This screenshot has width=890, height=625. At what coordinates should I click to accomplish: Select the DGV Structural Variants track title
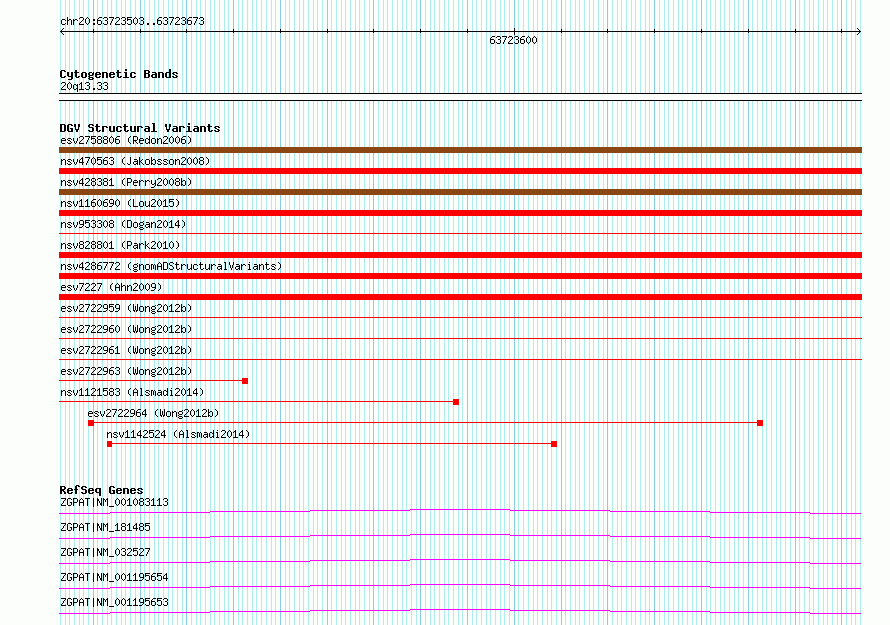(x=140, y=128)
